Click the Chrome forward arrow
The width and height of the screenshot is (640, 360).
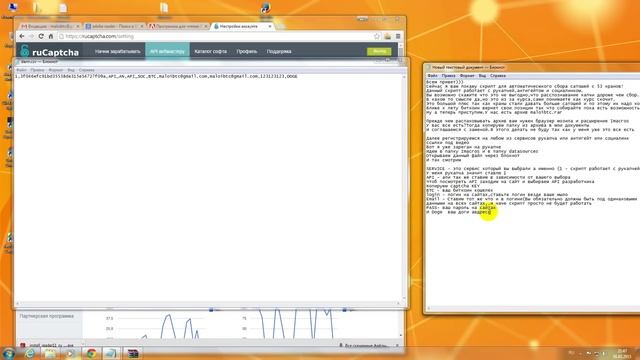point(31,36)
